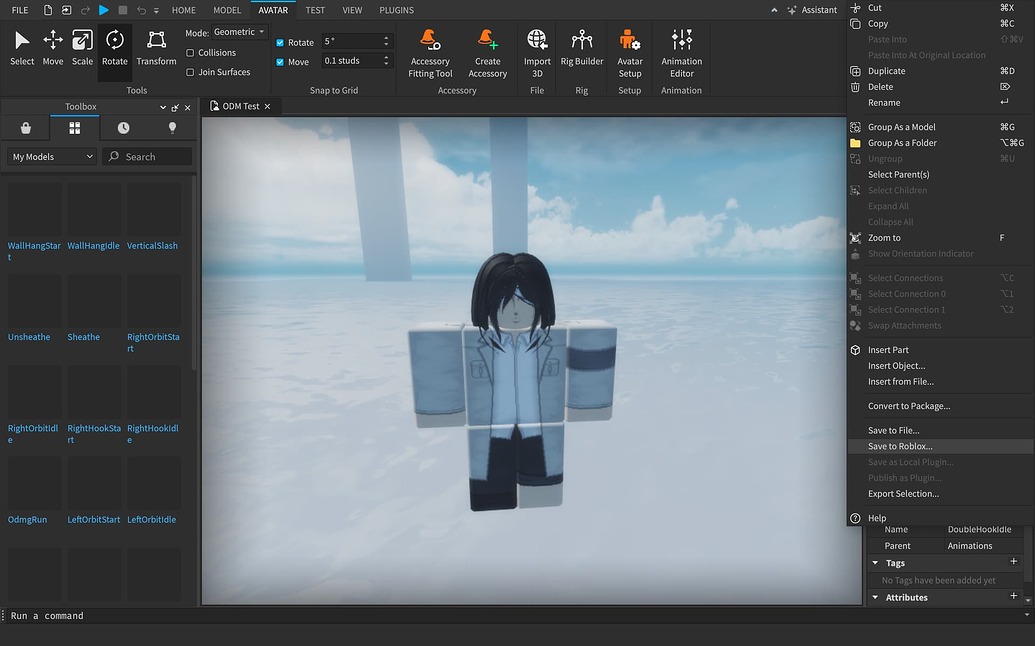
Task: Uncheck the Rotate snap checkbox
Action: click(x=282, y=42)
